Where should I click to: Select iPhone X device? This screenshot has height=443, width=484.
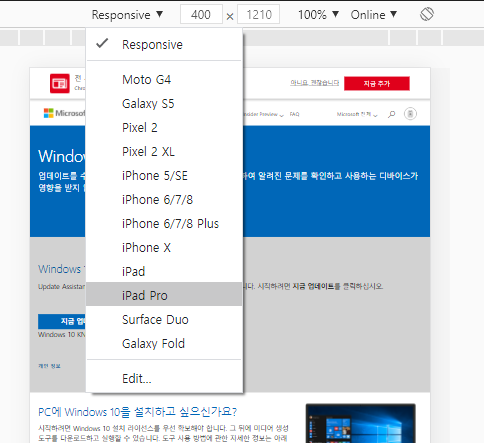(x=164, y=248)
